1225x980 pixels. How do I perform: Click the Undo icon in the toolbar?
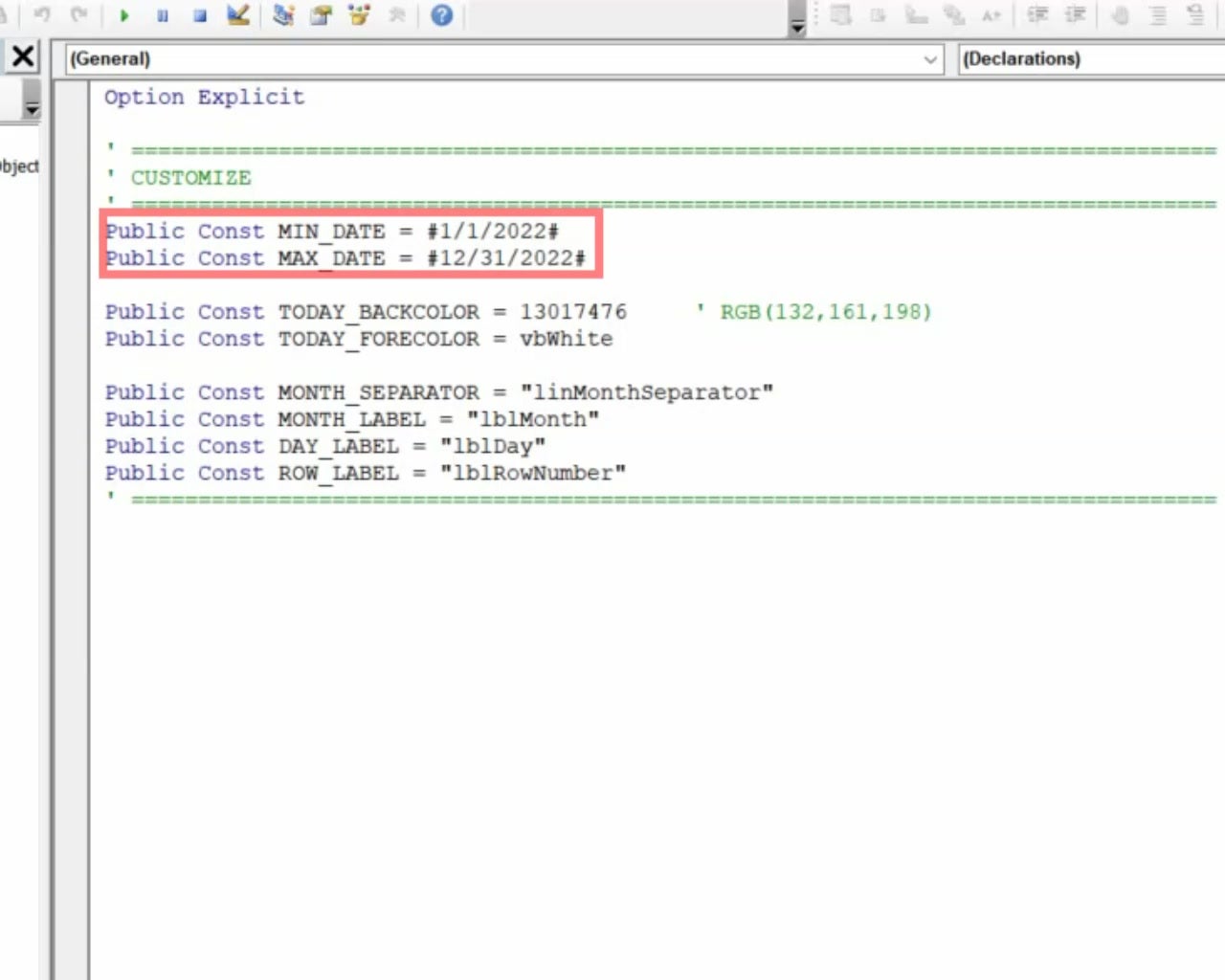[40, 15]
